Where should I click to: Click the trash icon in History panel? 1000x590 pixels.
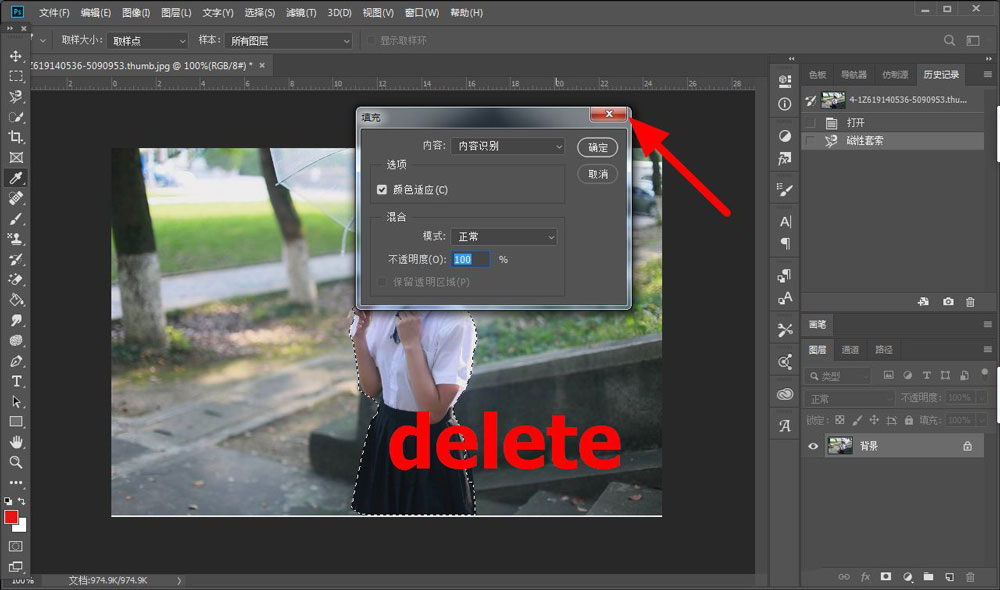969,302
